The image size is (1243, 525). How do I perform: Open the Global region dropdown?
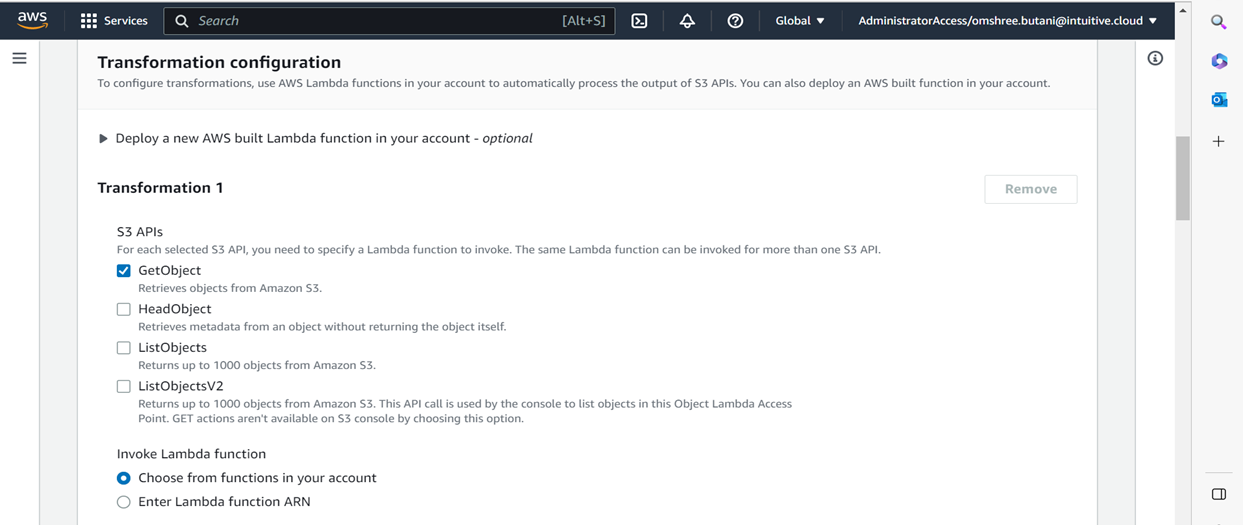(800, 21)
